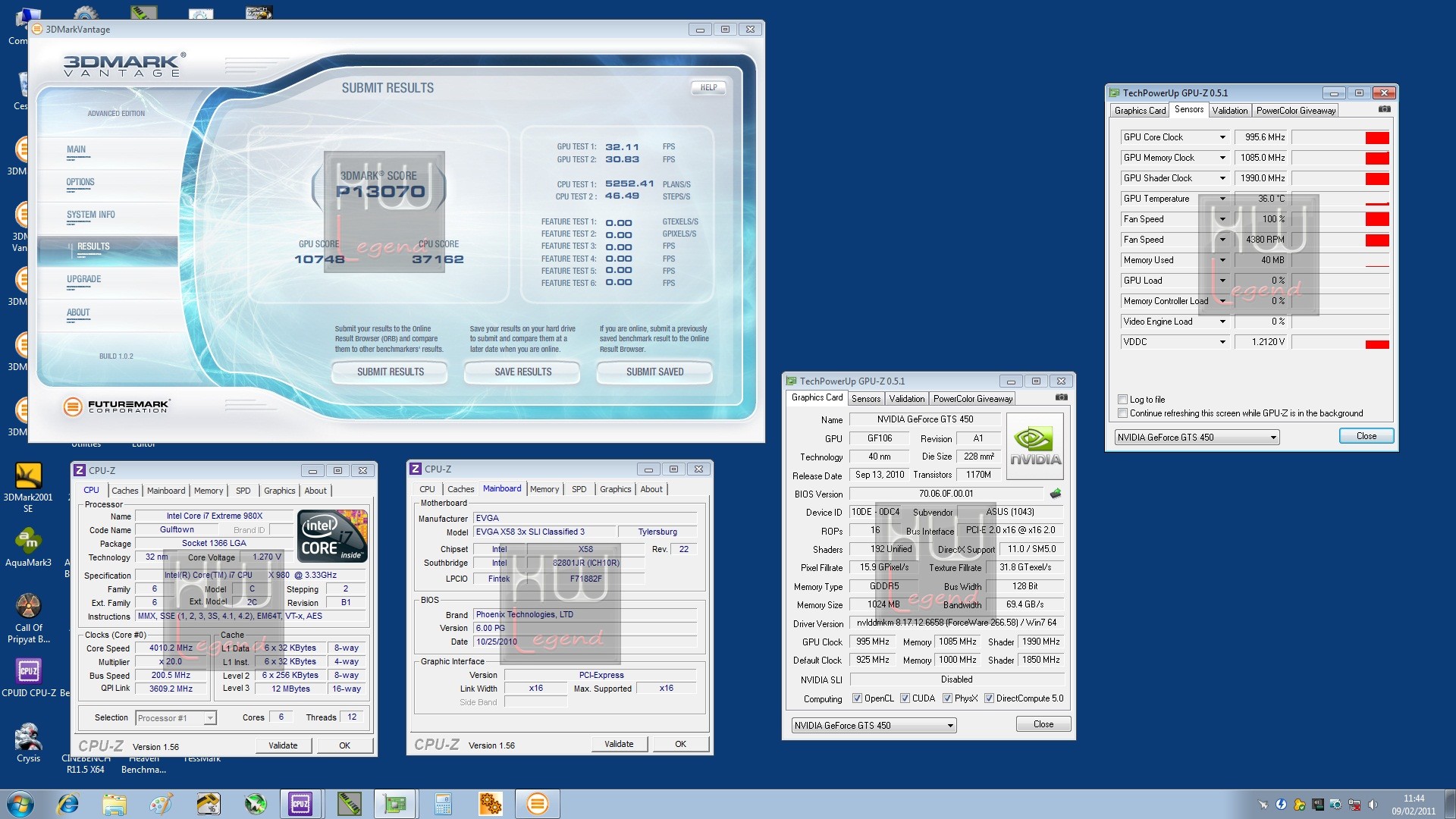Toggle the CUDA checkbox
The width and height of the screenshot is (1456, 819).
(x=905, y=698)
